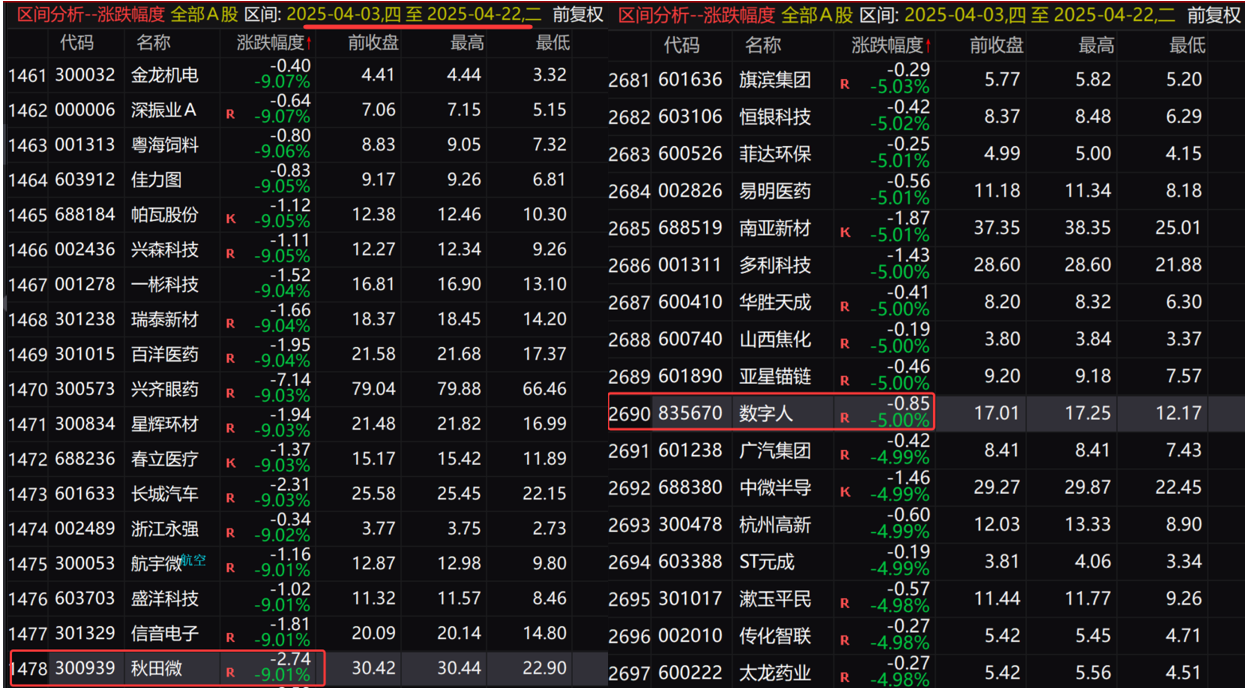Viewport: 1245px width, 688px height.
Task: Select stock name 瑞泰新材
Action: pyautogui.click(x=165, y=319)
